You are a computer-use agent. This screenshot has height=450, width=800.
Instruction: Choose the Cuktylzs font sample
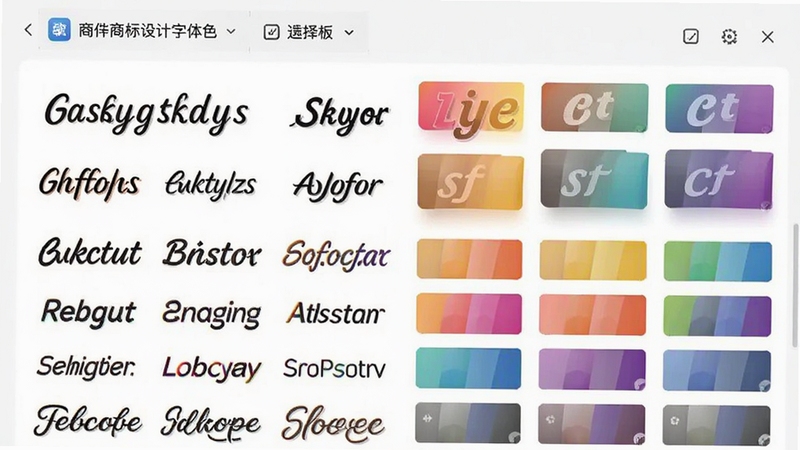tap(210, 185)
